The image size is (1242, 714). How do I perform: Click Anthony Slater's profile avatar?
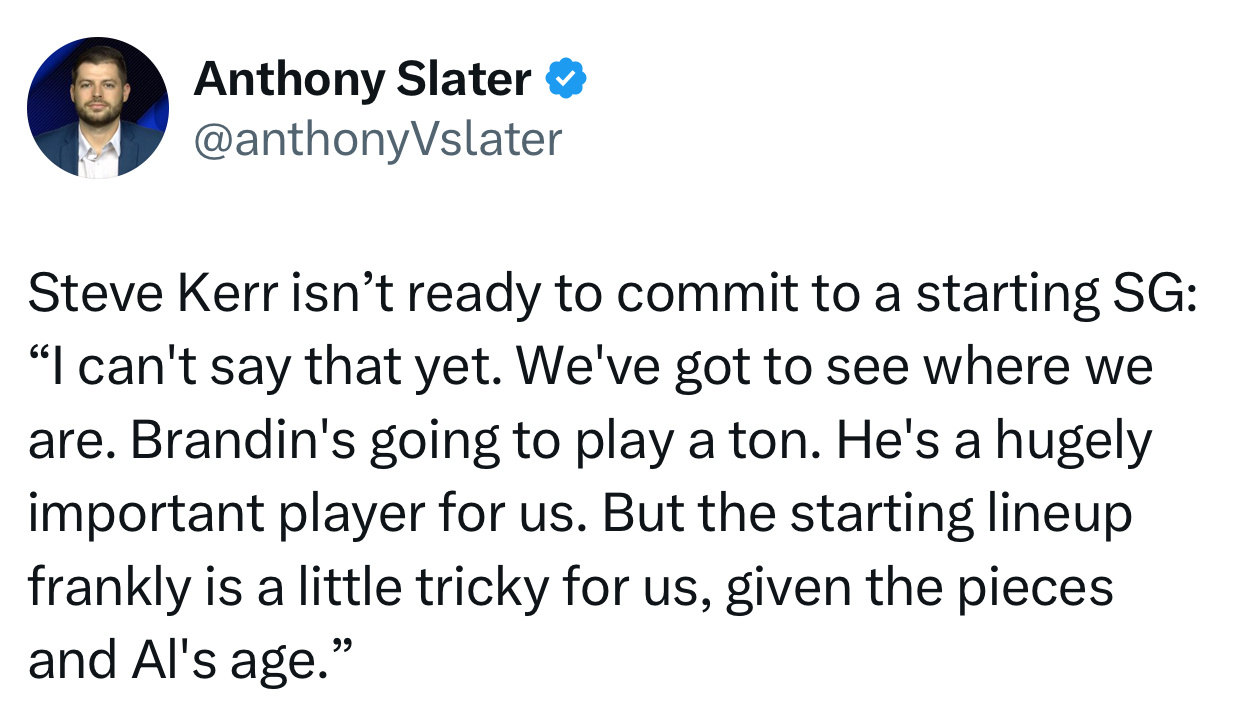(x=98, y=108)
